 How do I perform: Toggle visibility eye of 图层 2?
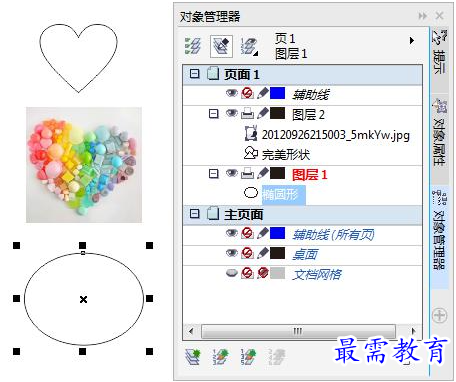(x=232, y=113)
